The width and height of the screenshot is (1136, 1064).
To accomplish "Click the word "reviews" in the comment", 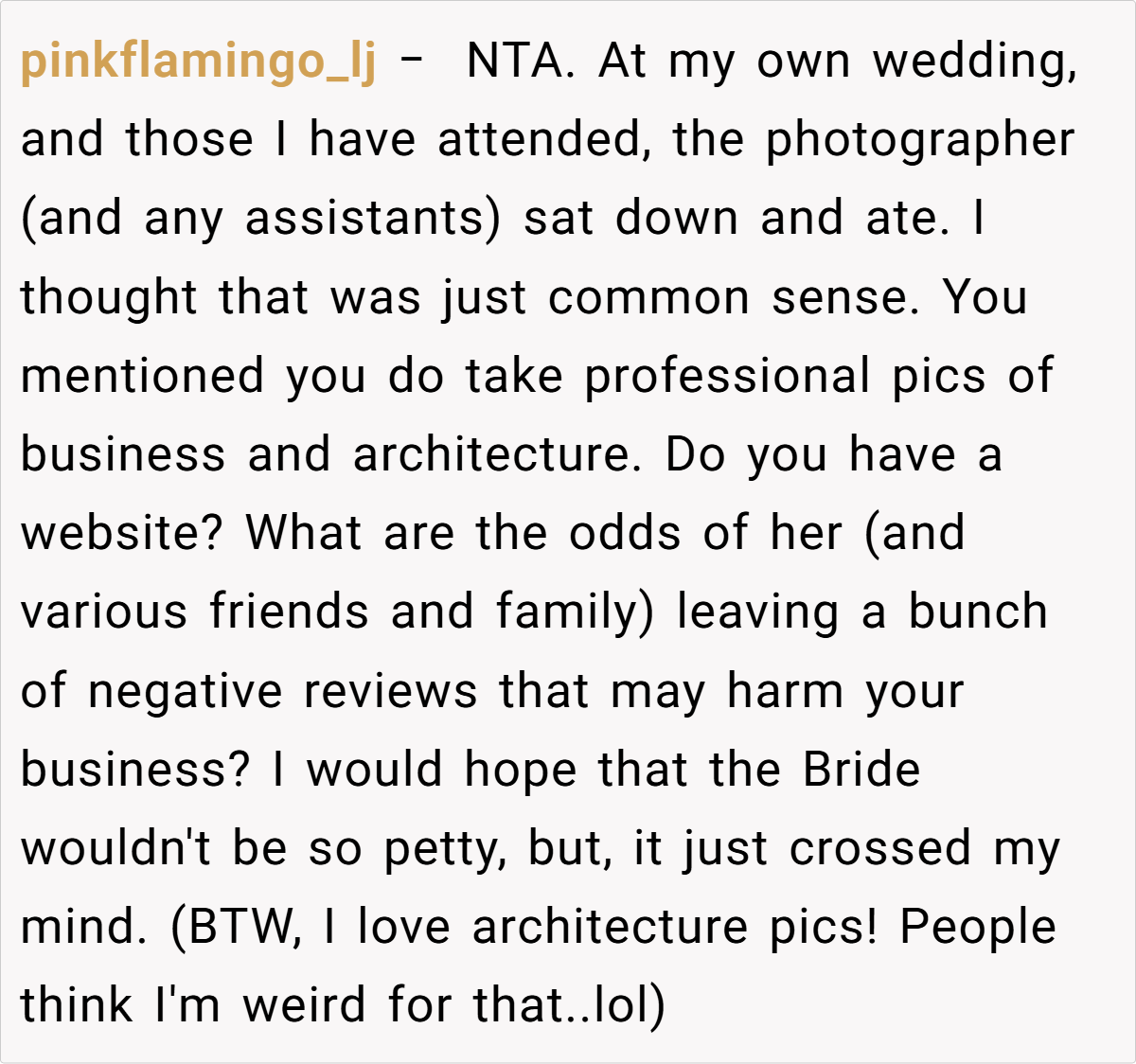I will coord(391,690).
